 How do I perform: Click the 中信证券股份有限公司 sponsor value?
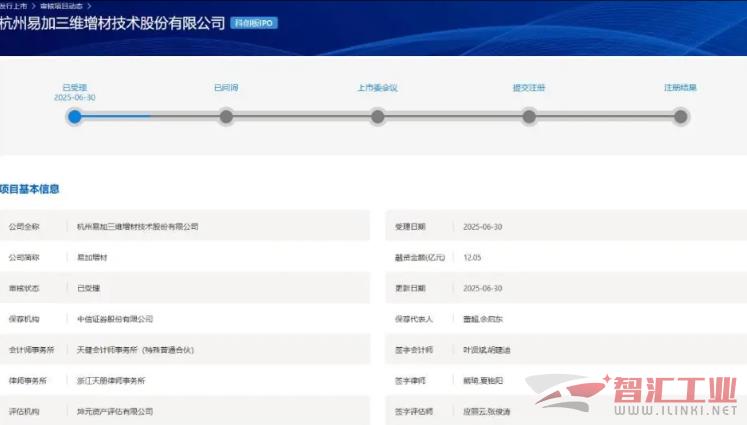pos(115,319)
